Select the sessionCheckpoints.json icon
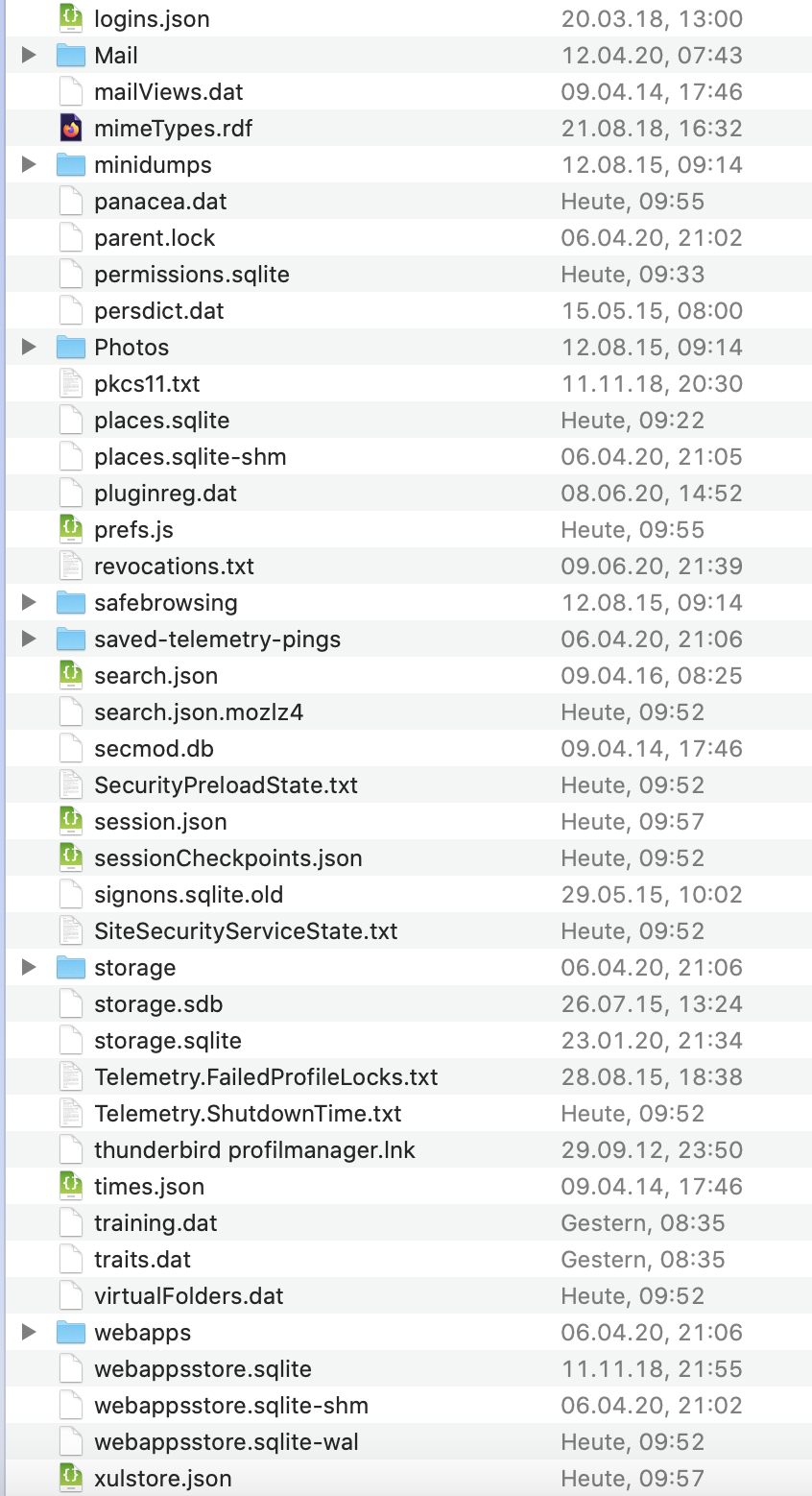 coord(71,857)
